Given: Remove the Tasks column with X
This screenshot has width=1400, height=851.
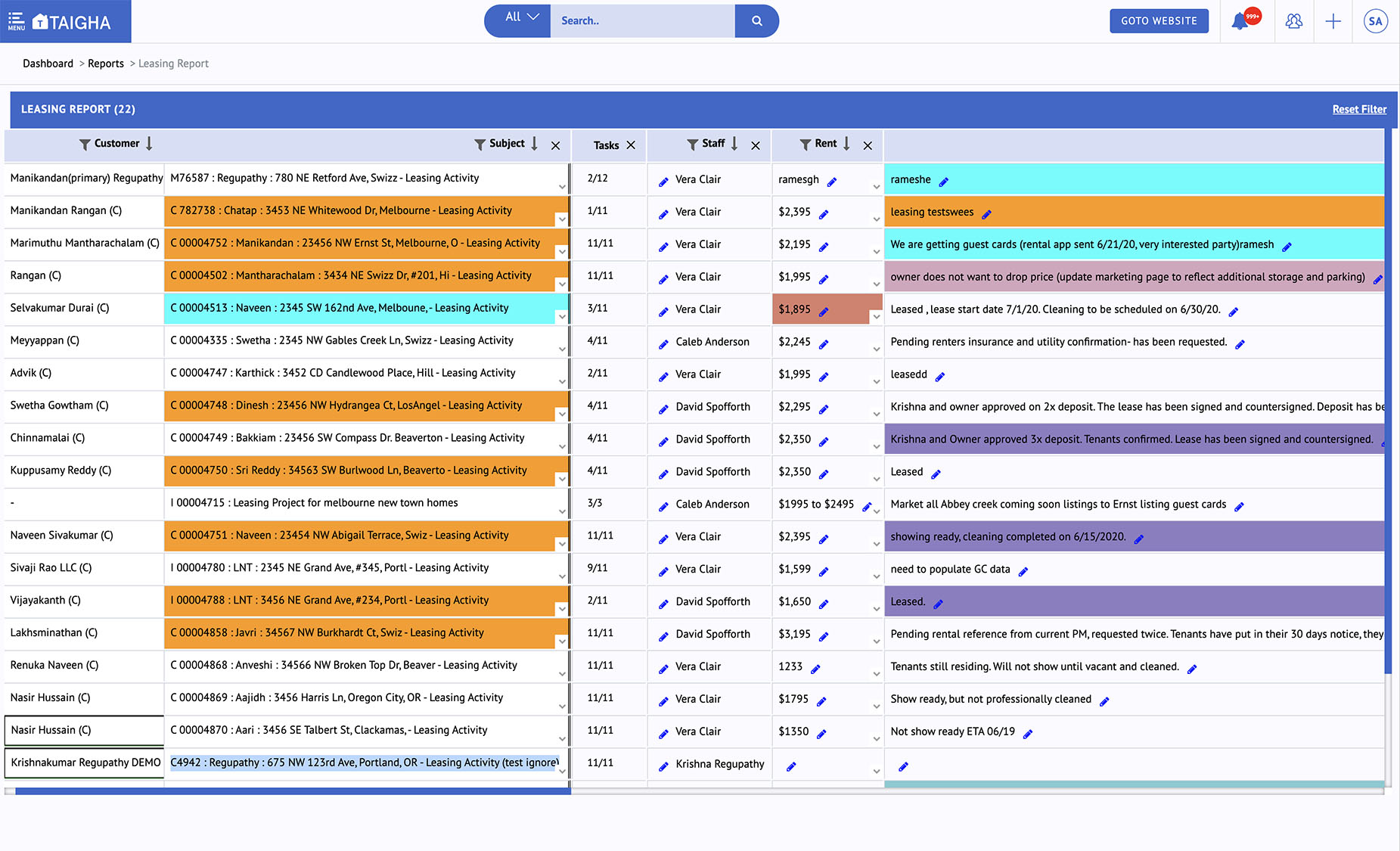Looking at the screenshot, I should tap(631, 145).
